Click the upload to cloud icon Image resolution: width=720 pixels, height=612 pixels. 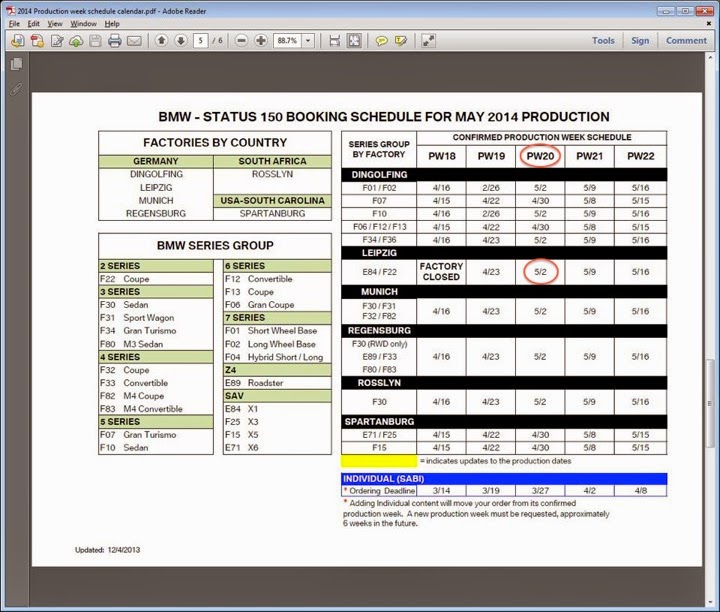76,41
